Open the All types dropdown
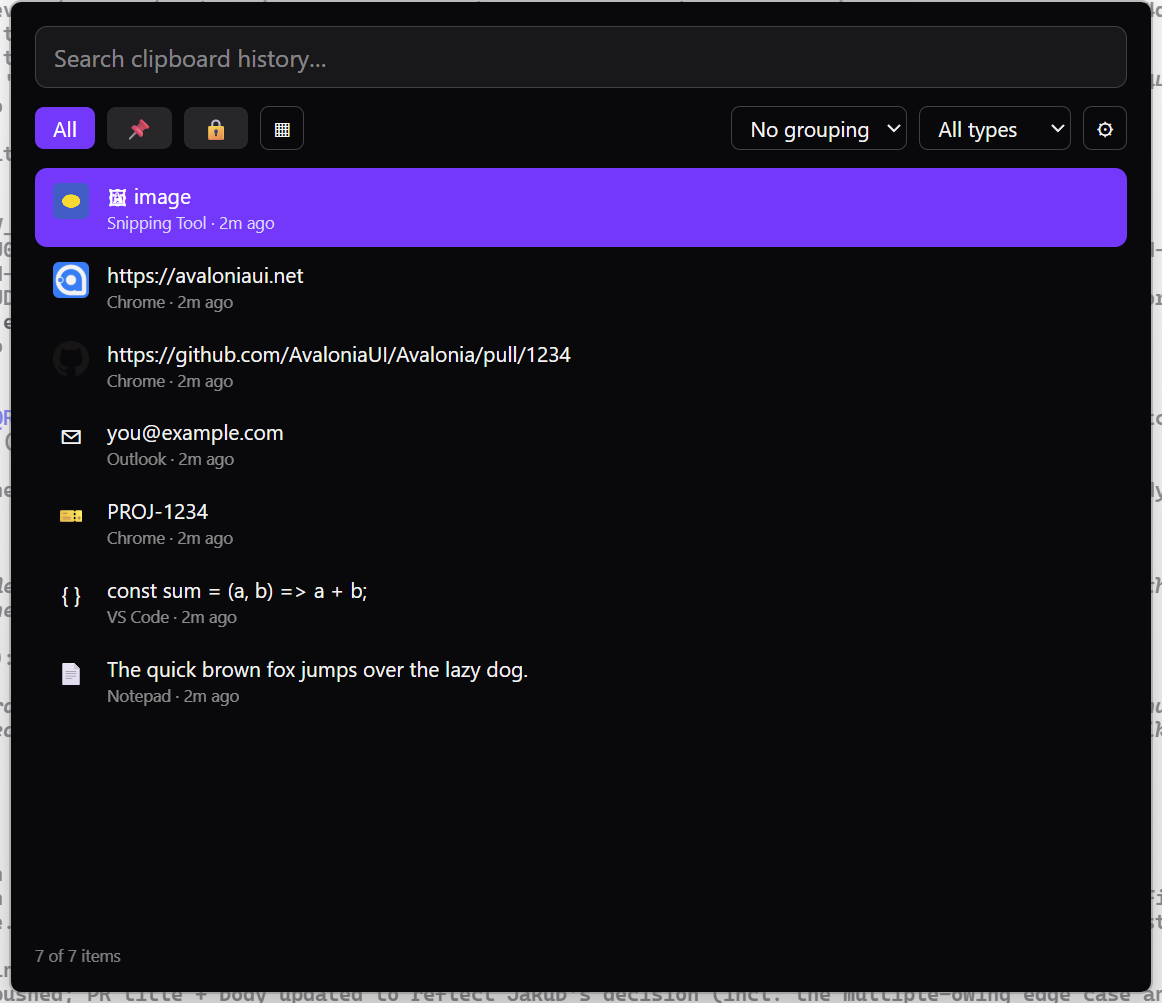This screenshot has width=1162, height=1003. click(995, 128)
